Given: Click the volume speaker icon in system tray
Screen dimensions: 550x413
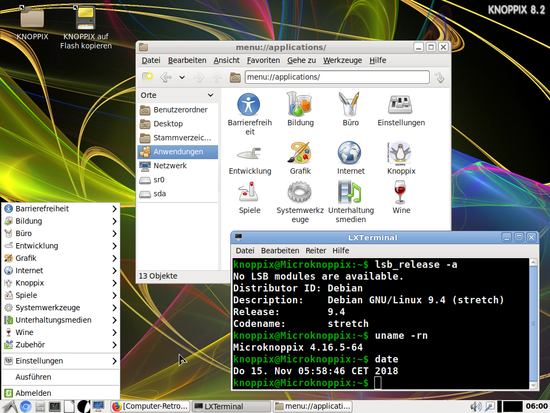Looking at the screenshot, I should point(476,407).
